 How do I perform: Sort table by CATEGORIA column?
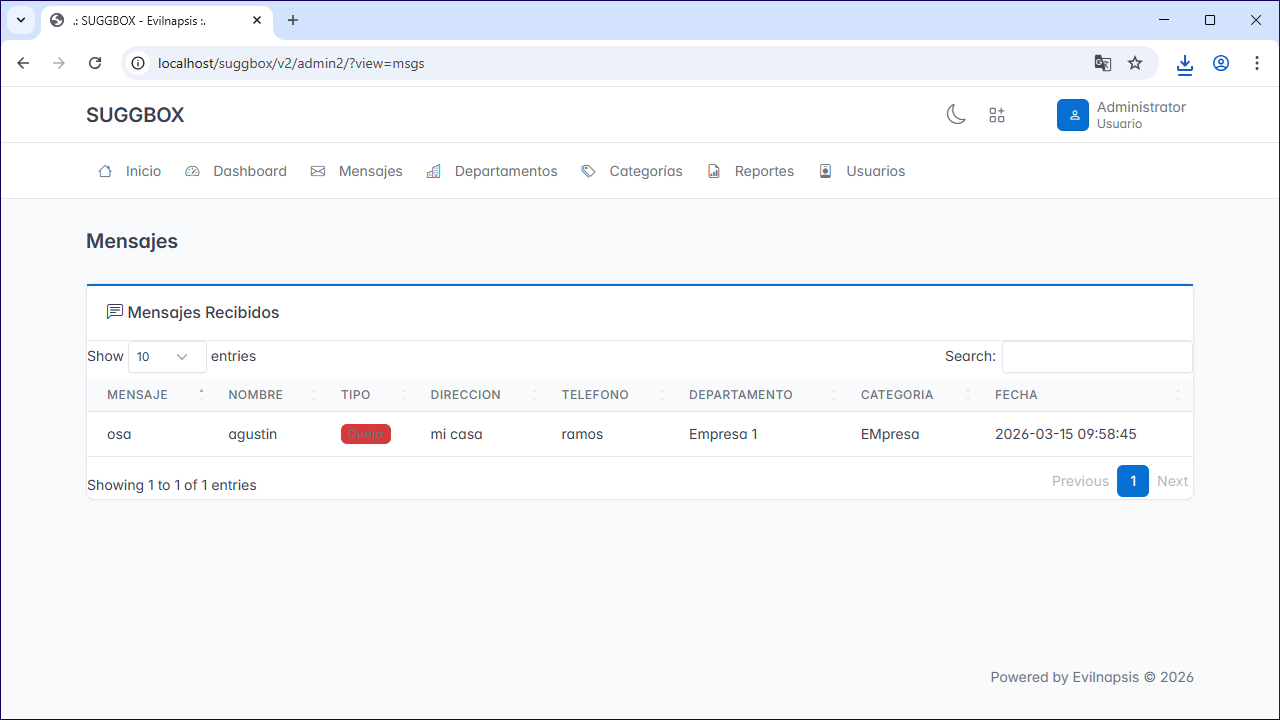908,395
